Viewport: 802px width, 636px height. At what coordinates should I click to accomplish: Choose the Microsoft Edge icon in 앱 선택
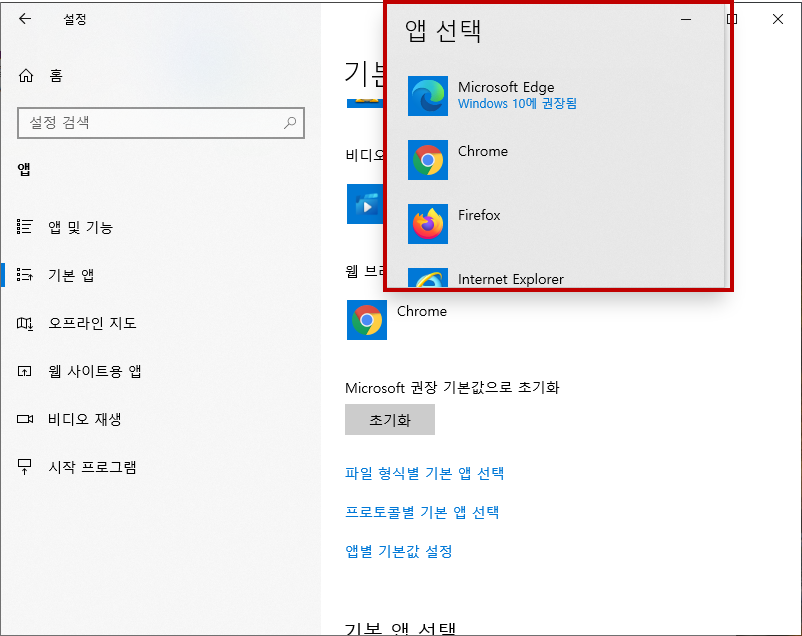428,96
